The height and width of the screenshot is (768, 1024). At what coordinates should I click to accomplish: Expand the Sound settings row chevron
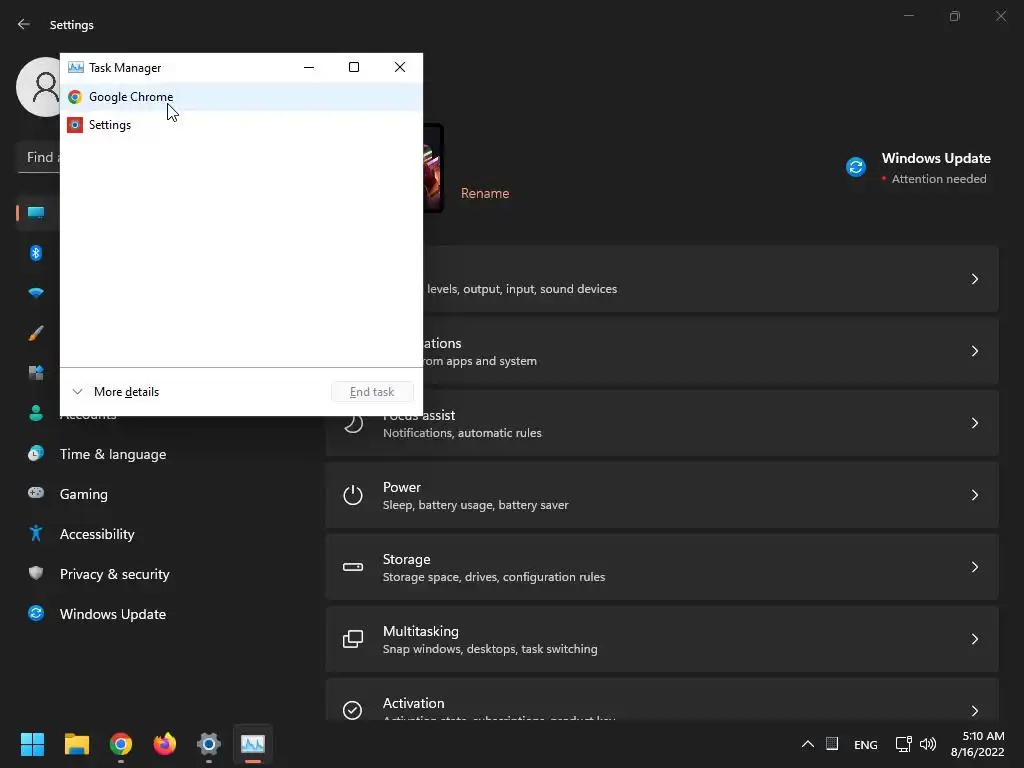(974, 279)
